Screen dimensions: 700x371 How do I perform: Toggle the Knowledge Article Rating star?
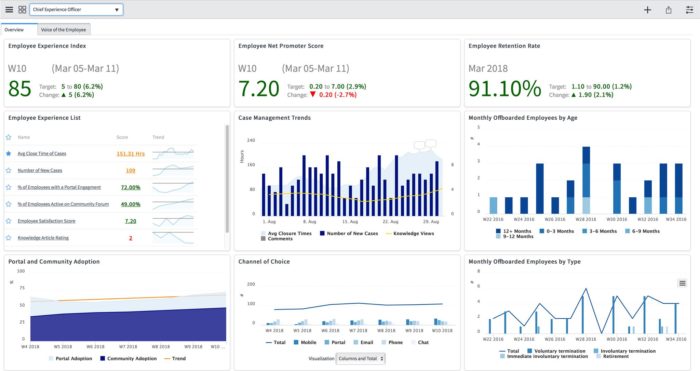pos(8,238)
